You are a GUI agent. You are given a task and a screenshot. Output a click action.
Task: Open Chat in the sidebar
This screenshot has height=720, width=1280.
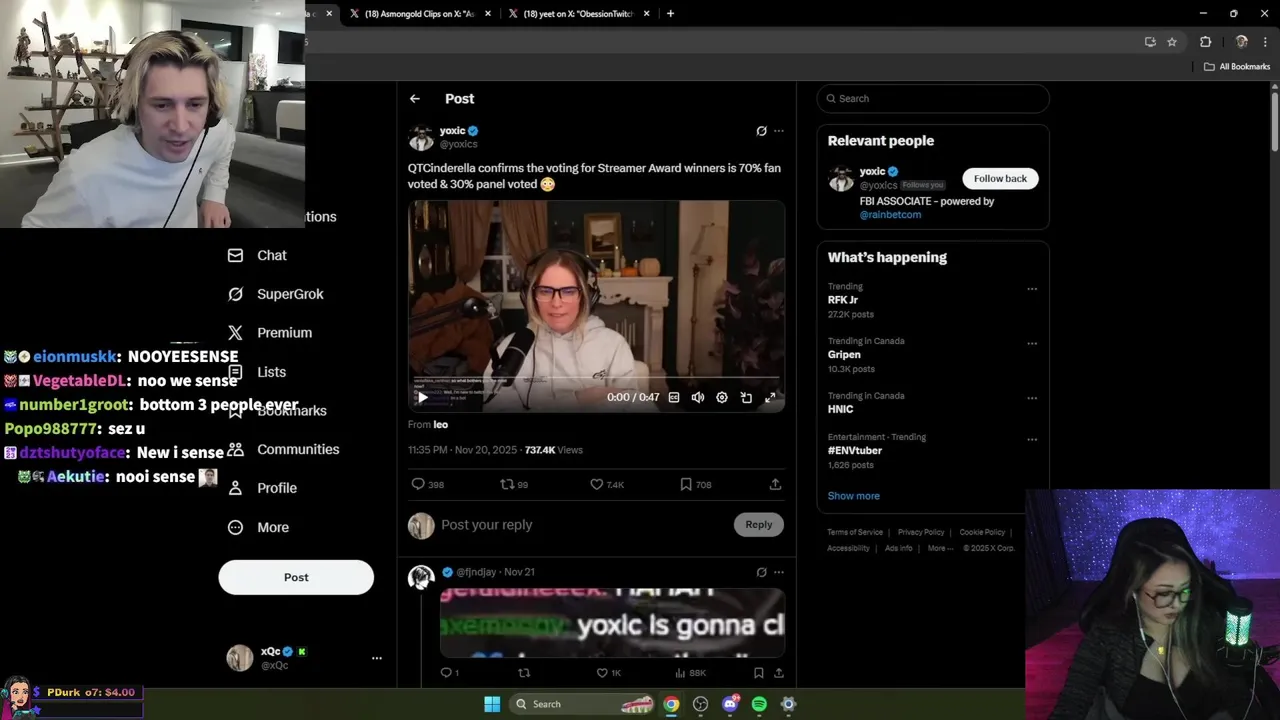pos(257,255)
